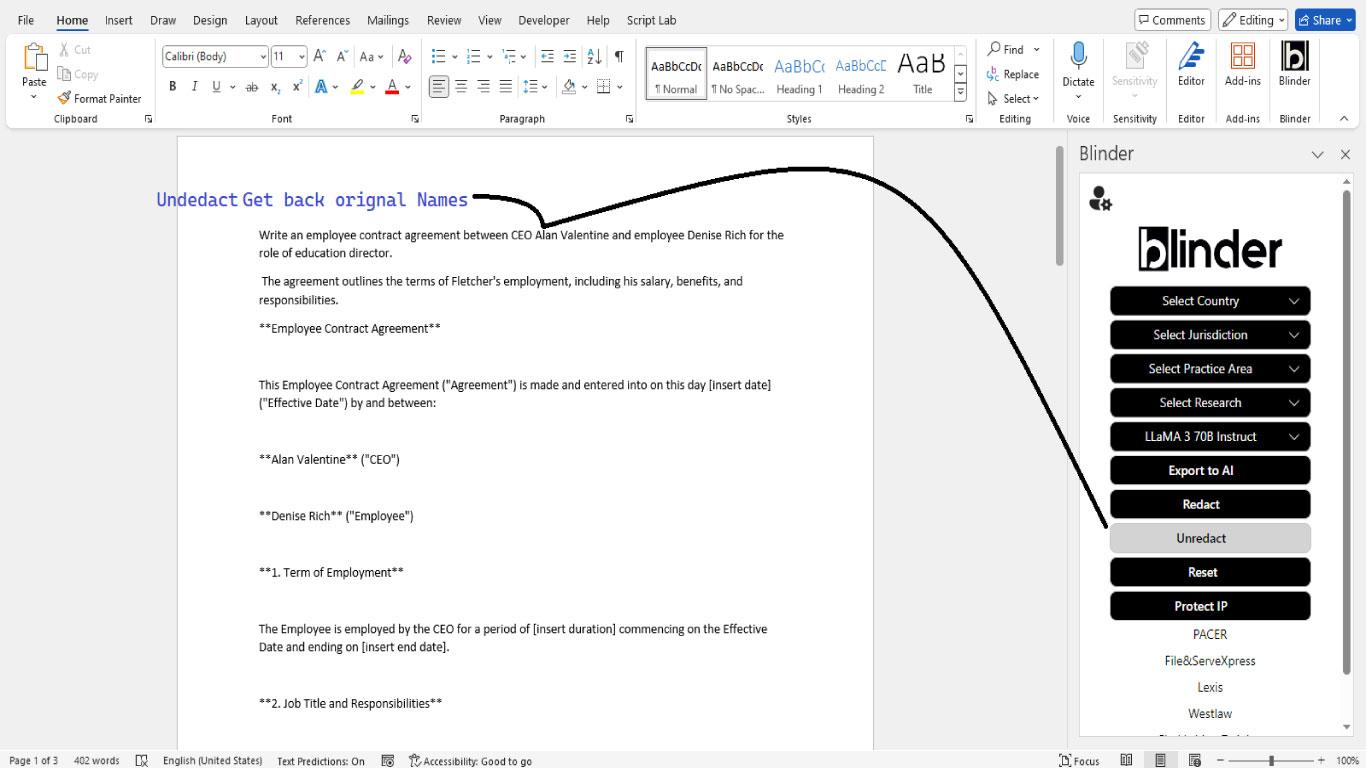Screen dimensions: 1366x768
Task: Select the Format Painter tool
Action: coord(100,98)
